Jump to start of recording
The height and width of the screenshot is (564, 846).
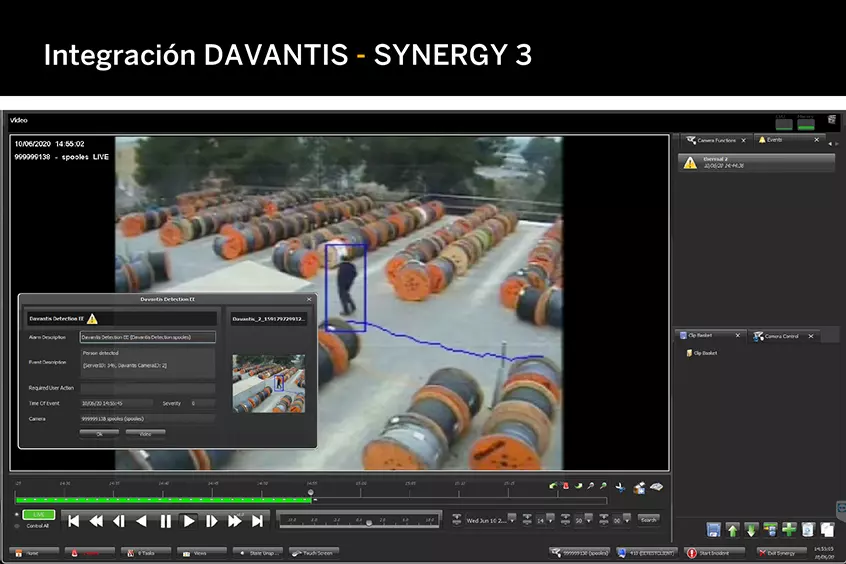(73, 521)
